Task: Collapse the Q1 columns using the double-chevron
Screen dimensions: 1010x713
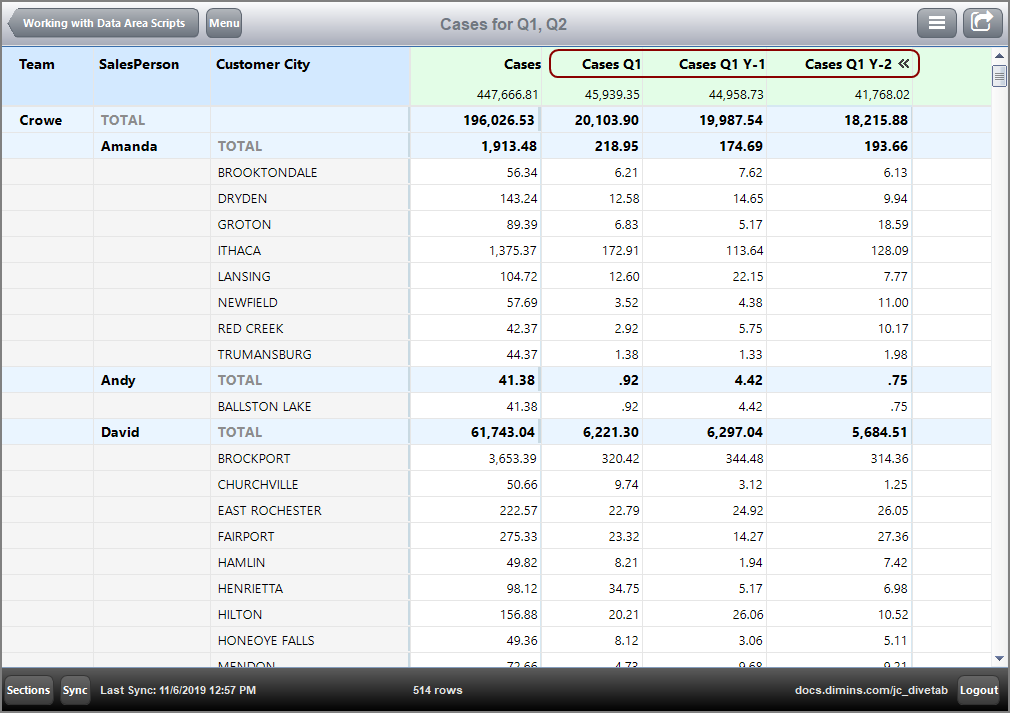Action: (906, 64)
